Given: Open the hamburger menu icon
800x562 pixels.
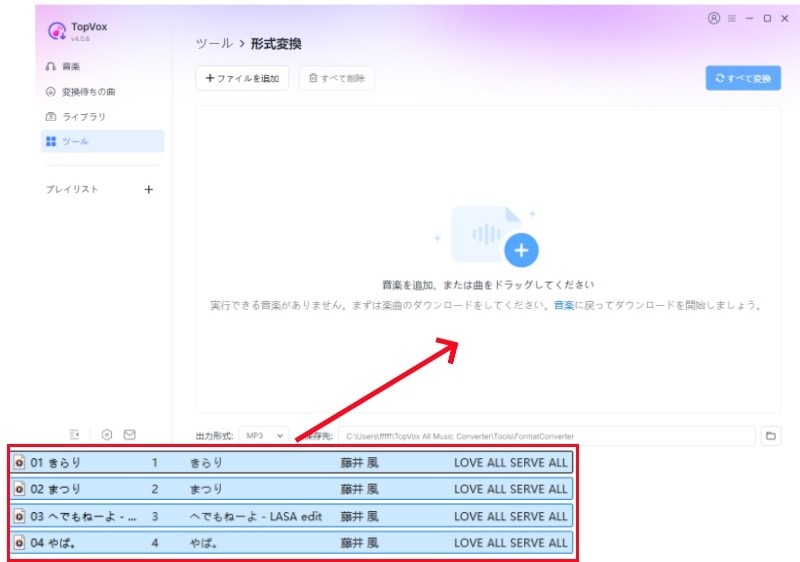Looking at the screenshot, I should (x=732, y=18).
